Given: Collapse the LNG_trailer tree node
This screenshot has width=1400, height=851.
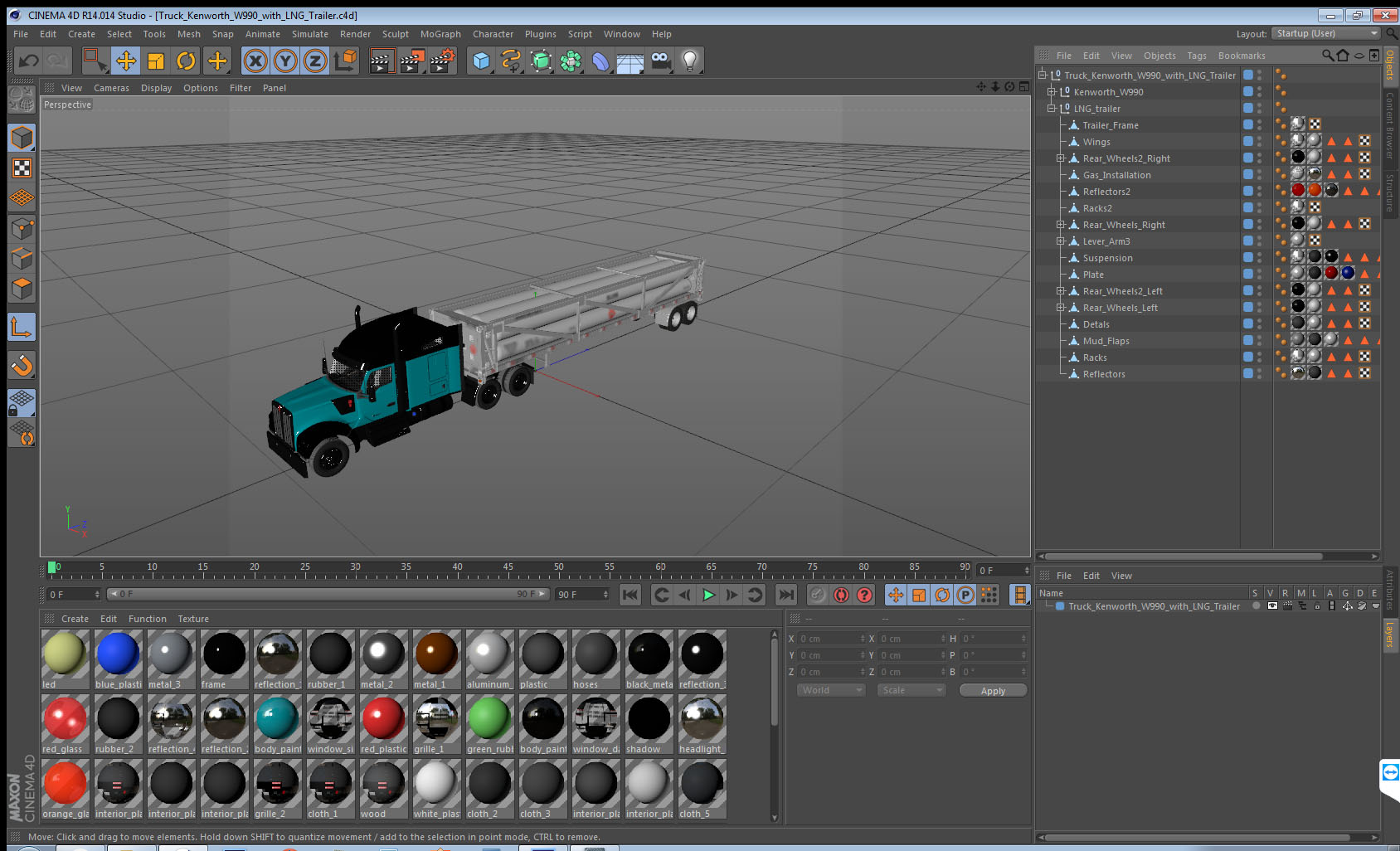Looking at the screenshot, I should [x=1052, y=109].
